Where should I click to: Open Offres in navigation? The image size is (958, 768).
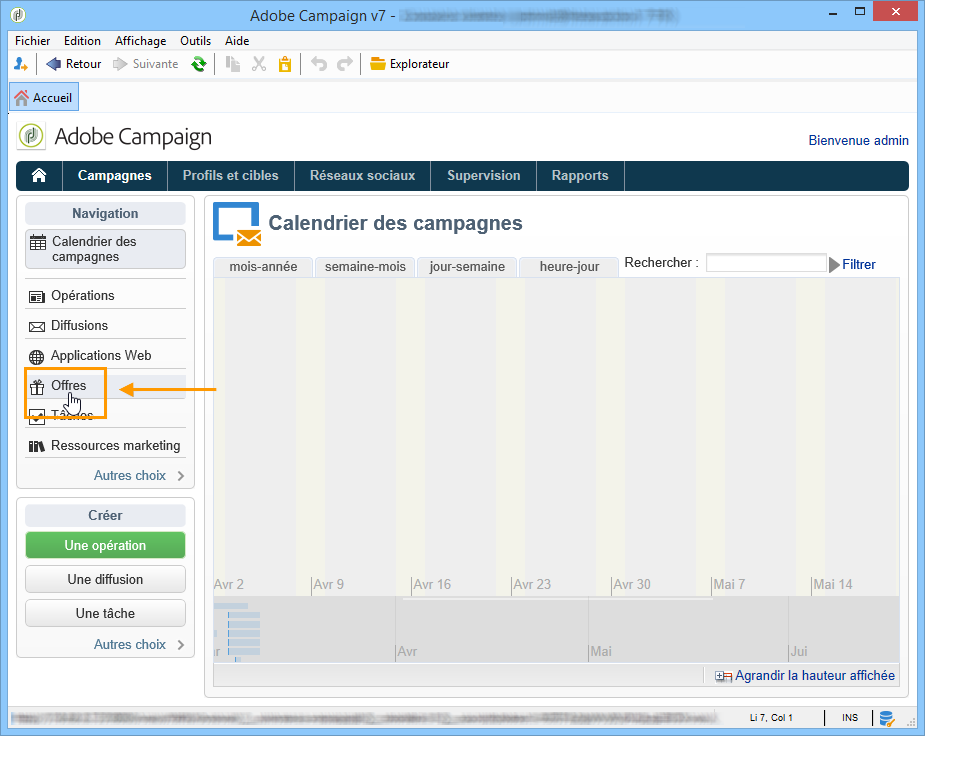(x=105, y=386)
